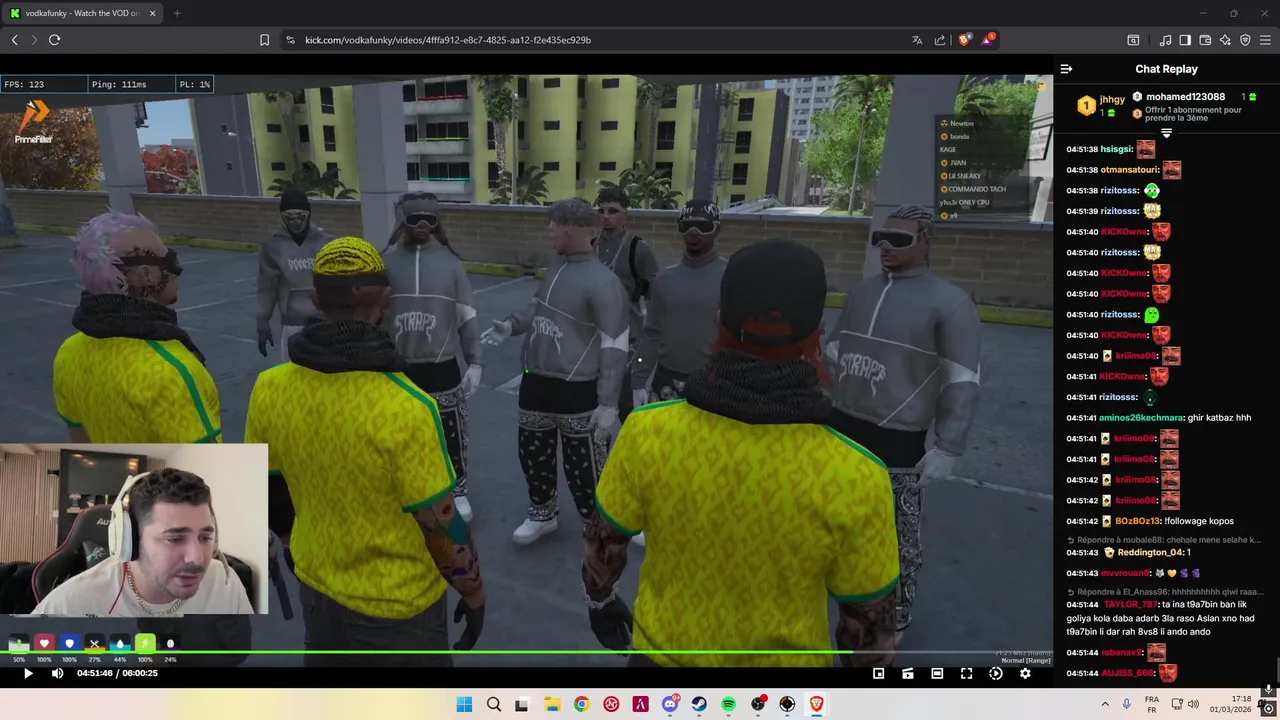The height and width of the screenshot is (720, 1280).
Task: Change the playback speed
Action: click(x=996, y=674)
